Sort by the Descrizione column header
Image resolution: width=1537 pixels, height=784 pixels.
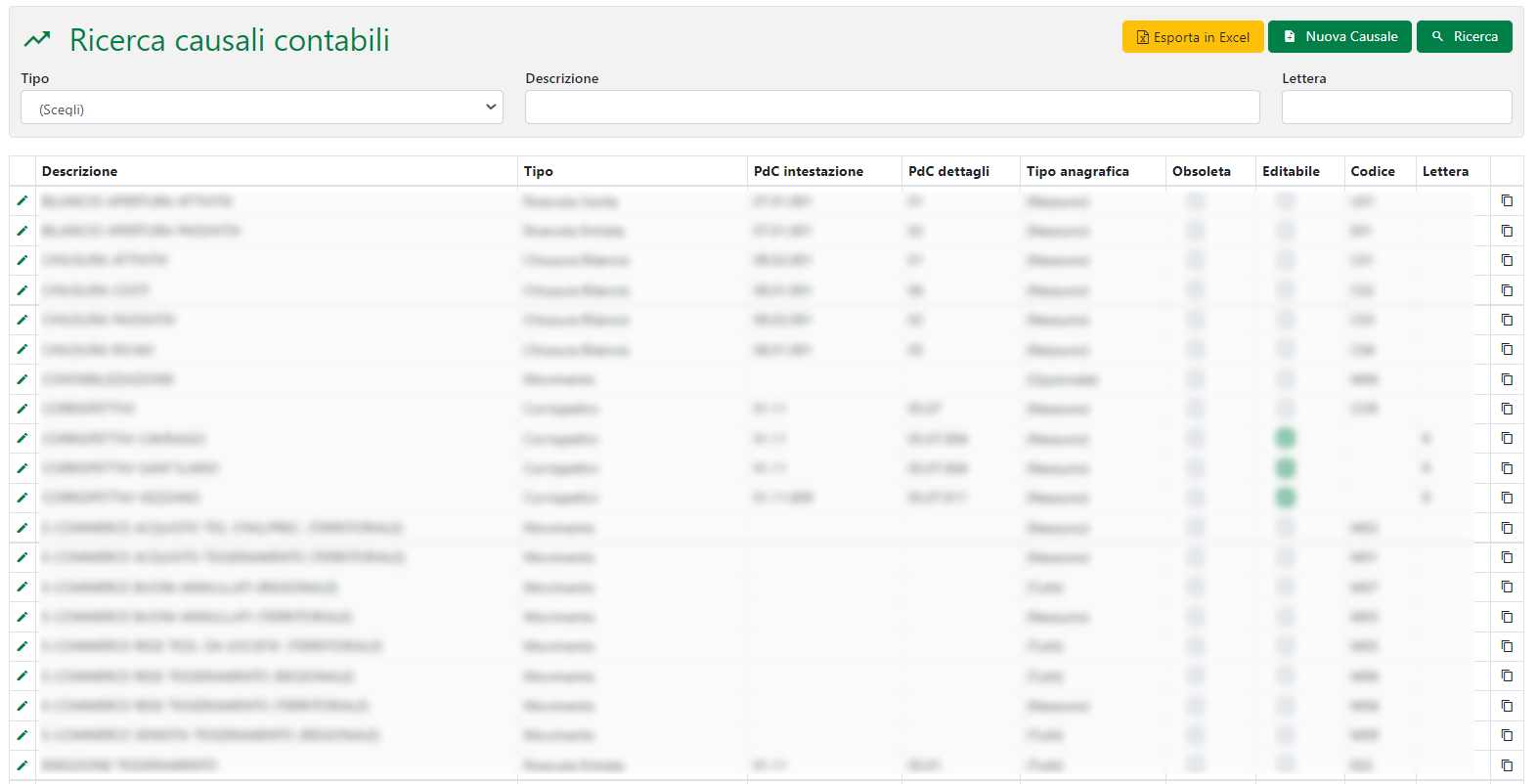[x=80, y=171]
